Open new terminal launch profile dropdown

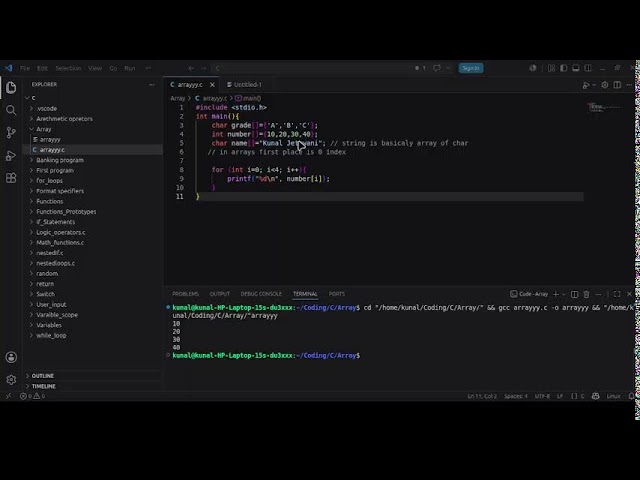tap(564, 294)
